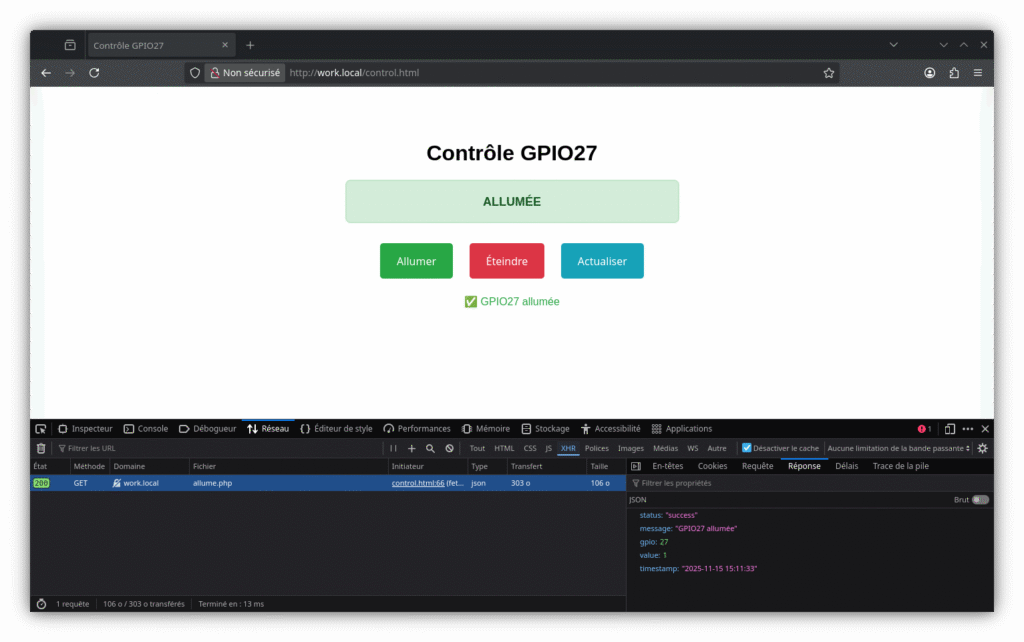Bookmark this page with the star icon
The width and height of the screenshot is (1024, 642).
(x=828, y=73)
